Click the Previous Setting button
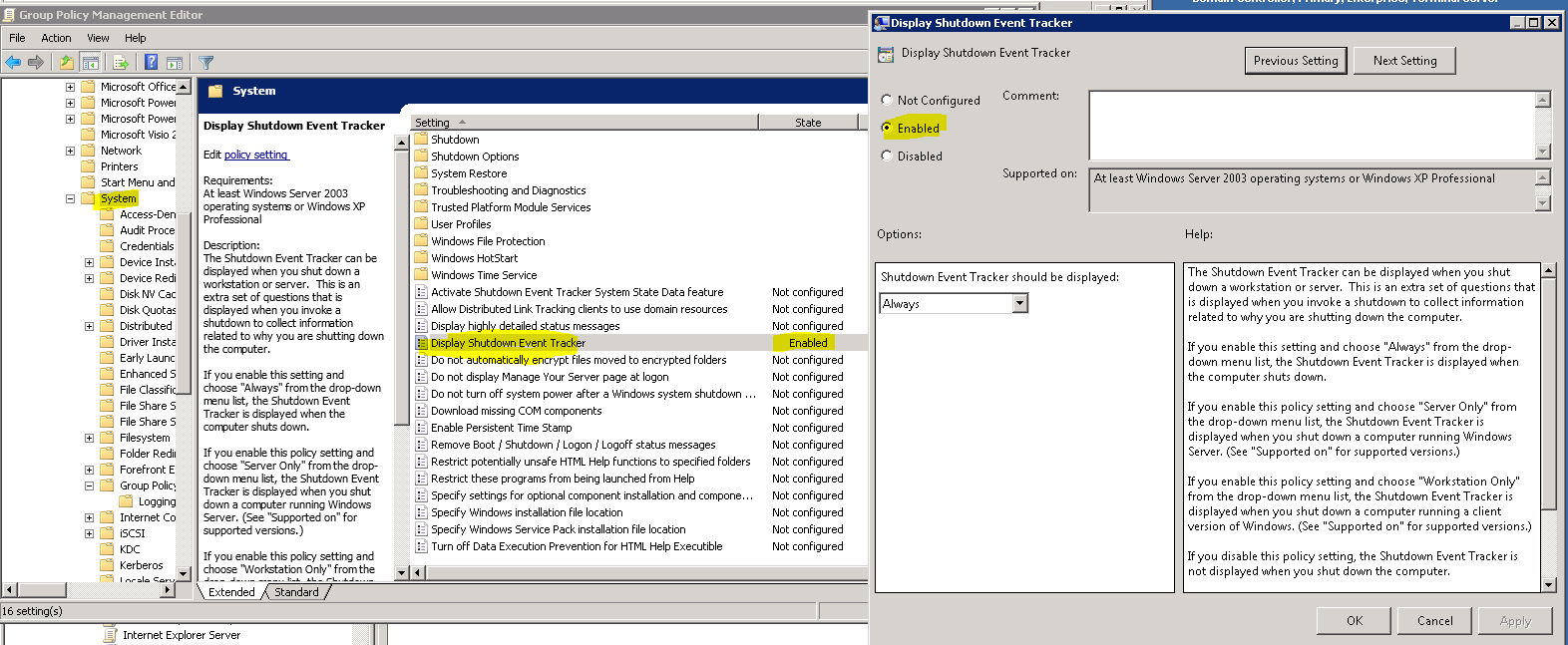This screenshot has width=1568, height=645. (1296, 61)
